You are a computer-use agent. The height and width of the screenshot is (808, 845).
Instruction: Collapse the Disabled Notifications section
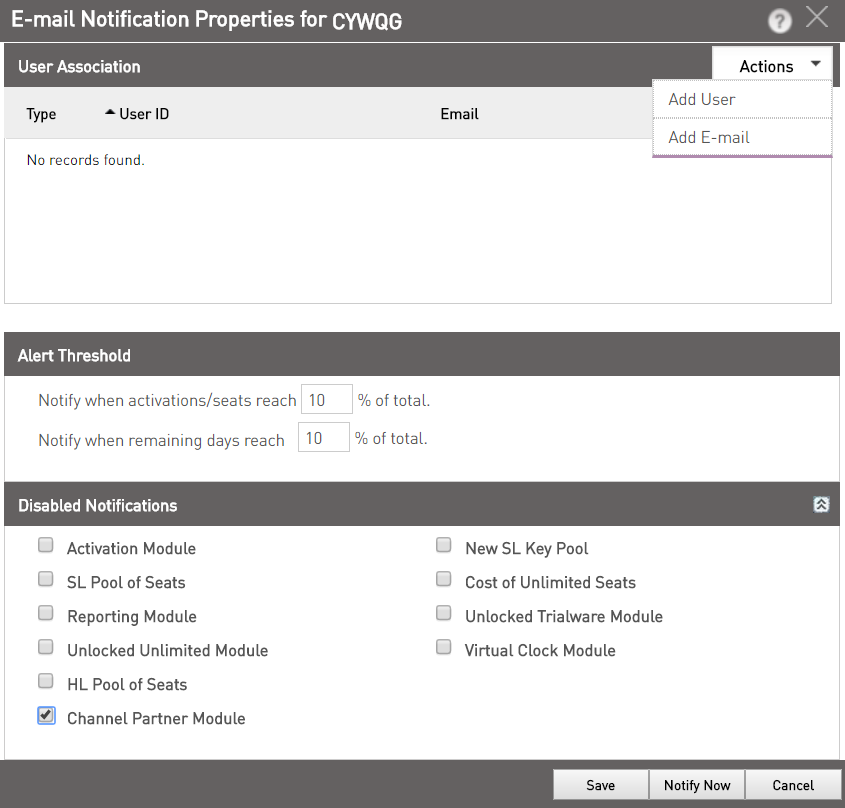click(x=821, y=505)
